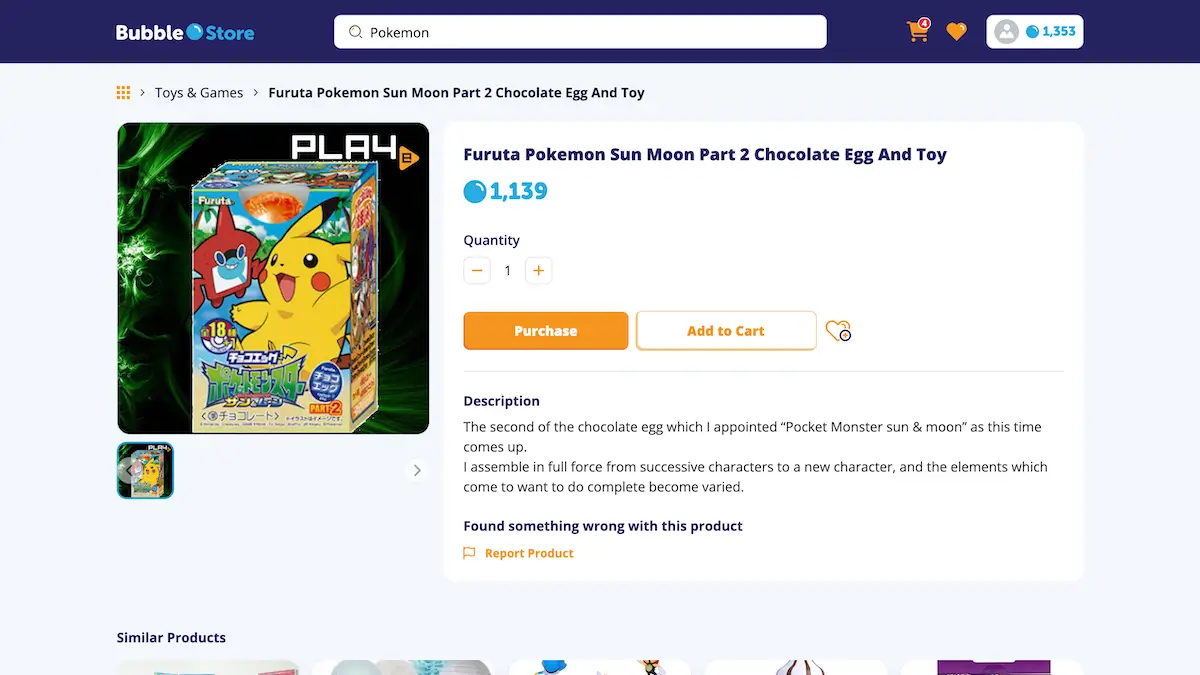The image size is (1200, 675).
Task: Open Toys & Games breadcrumb
Action: 199,93
